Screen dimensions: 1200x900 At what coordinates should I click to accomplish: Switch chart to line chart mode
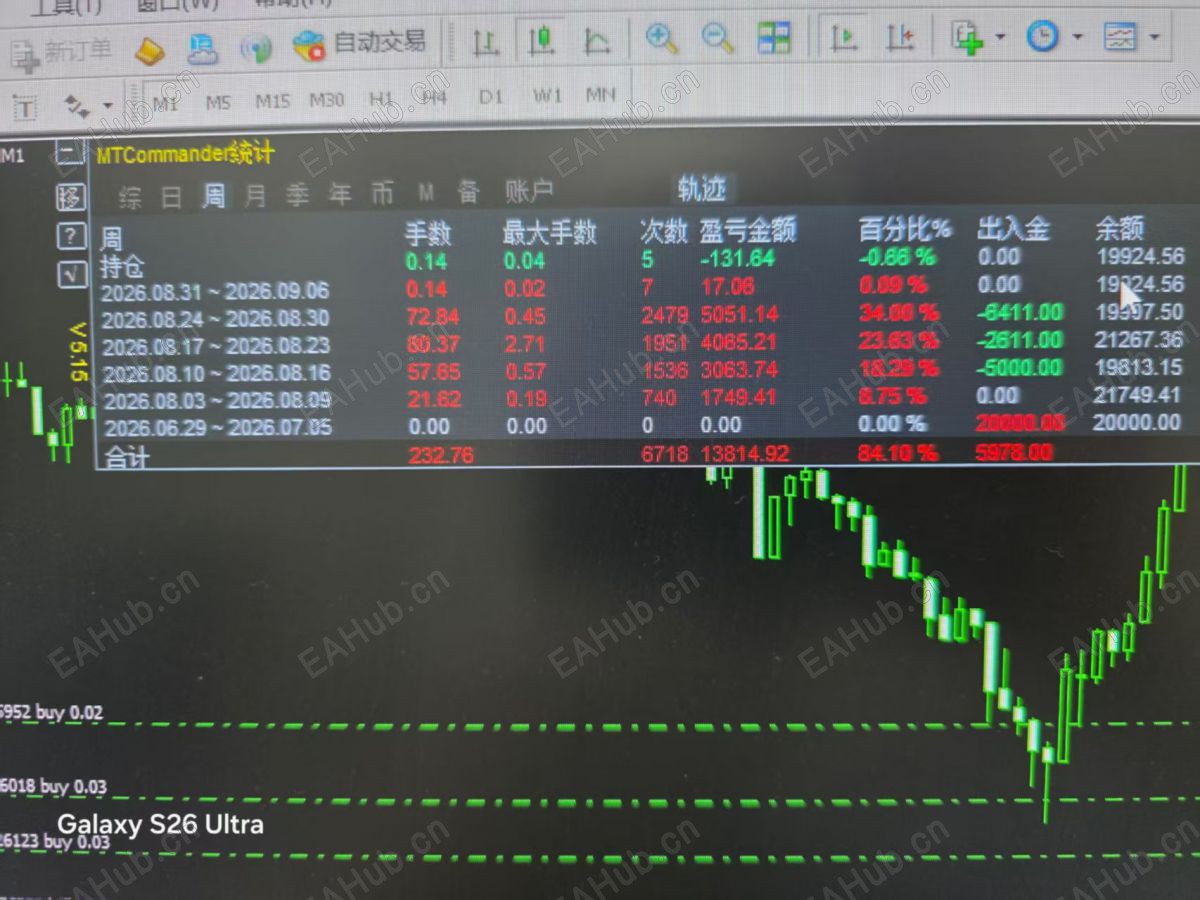(597, 40)
